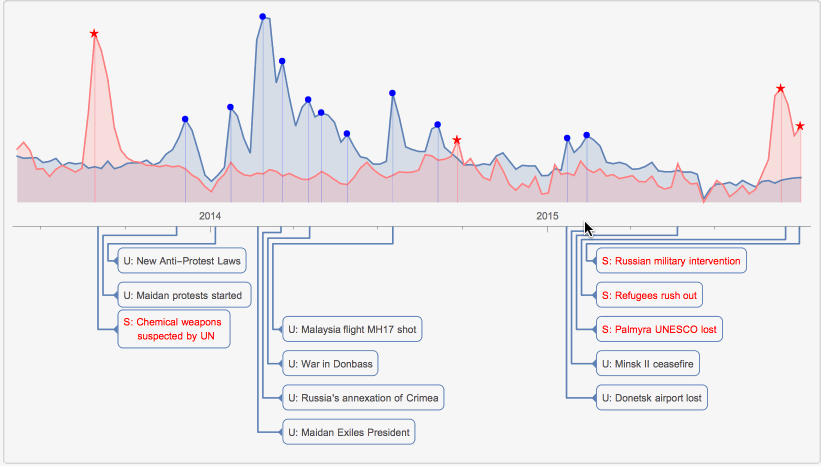Click the red star atop the late-2015 red peak
The width and height of the screenshot is (821, 466).
780,88
